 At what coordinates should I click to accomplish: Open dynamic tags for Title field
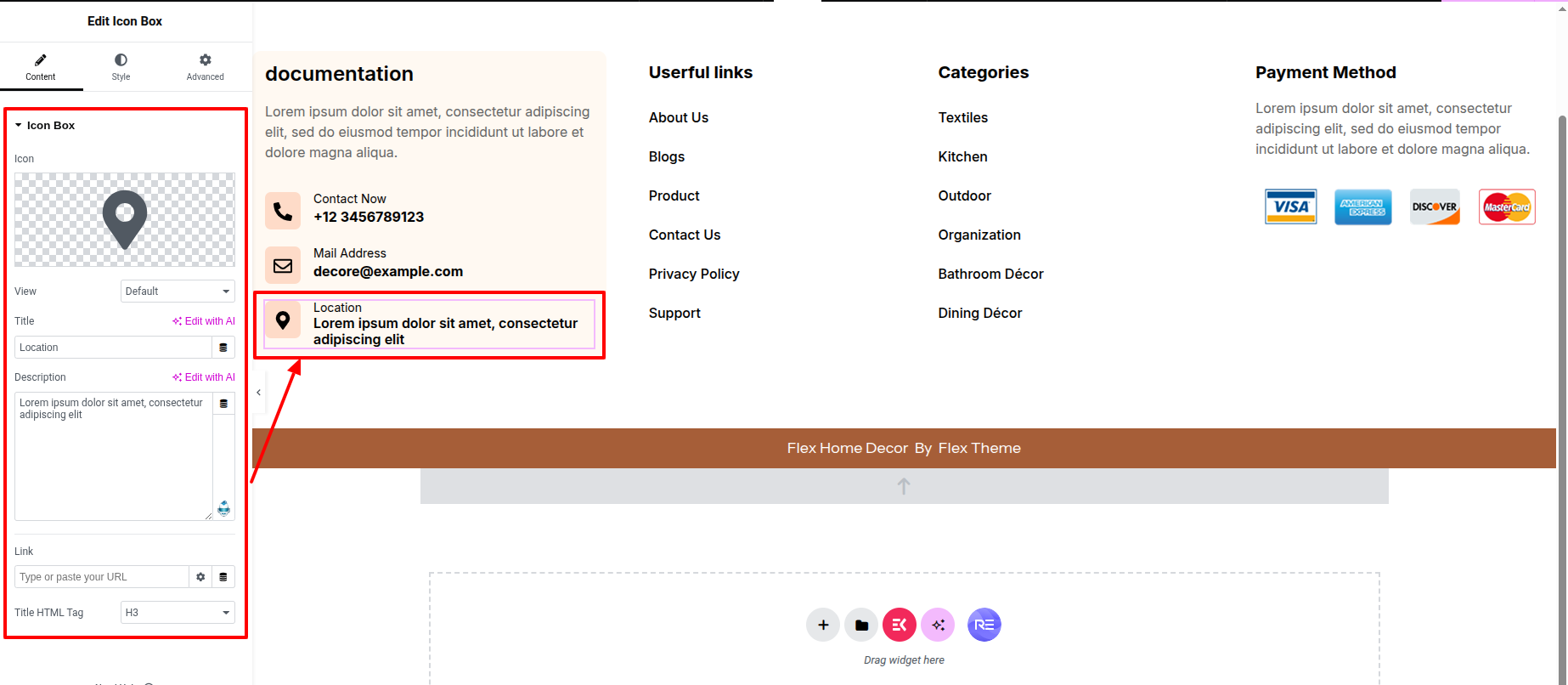[x=223, y=348]
